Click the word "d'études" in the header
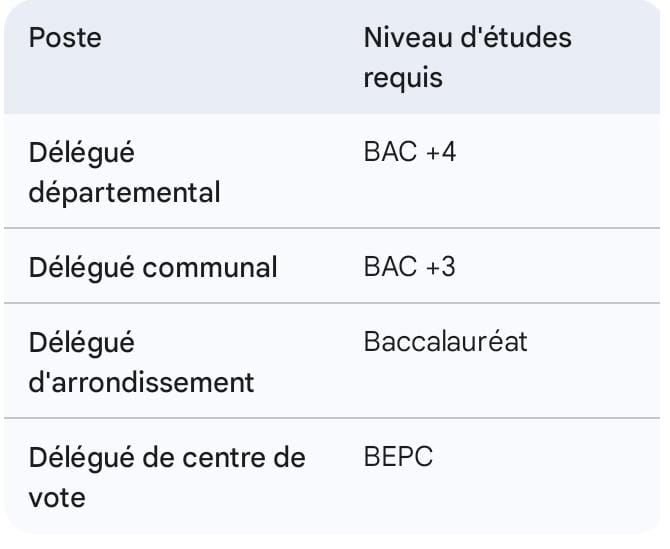The width and height of the screenshot is (670, 549). click(x=517, y=38)
